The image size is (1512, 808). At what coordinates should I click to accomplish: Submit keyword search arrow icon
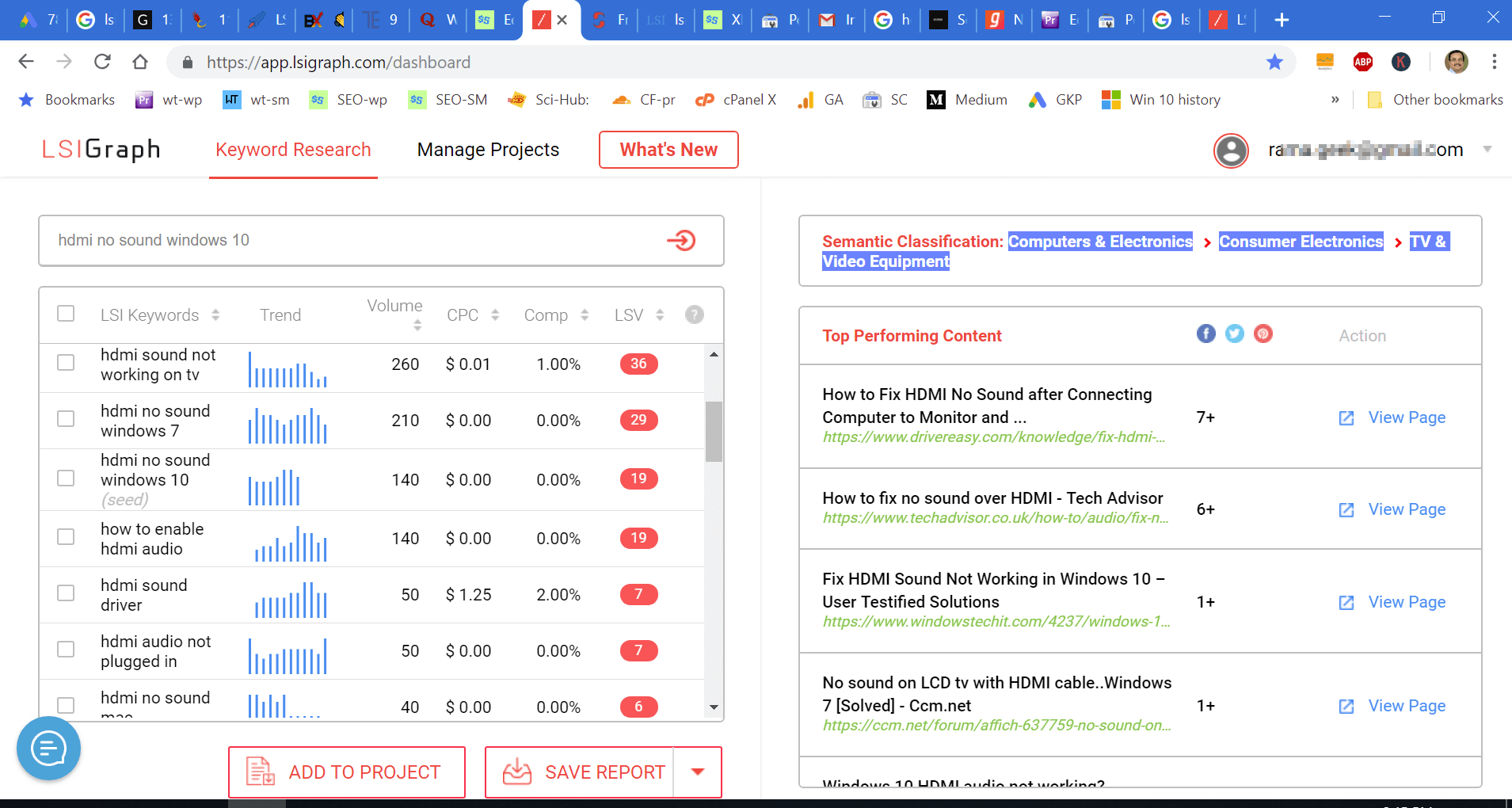[681, 240]
